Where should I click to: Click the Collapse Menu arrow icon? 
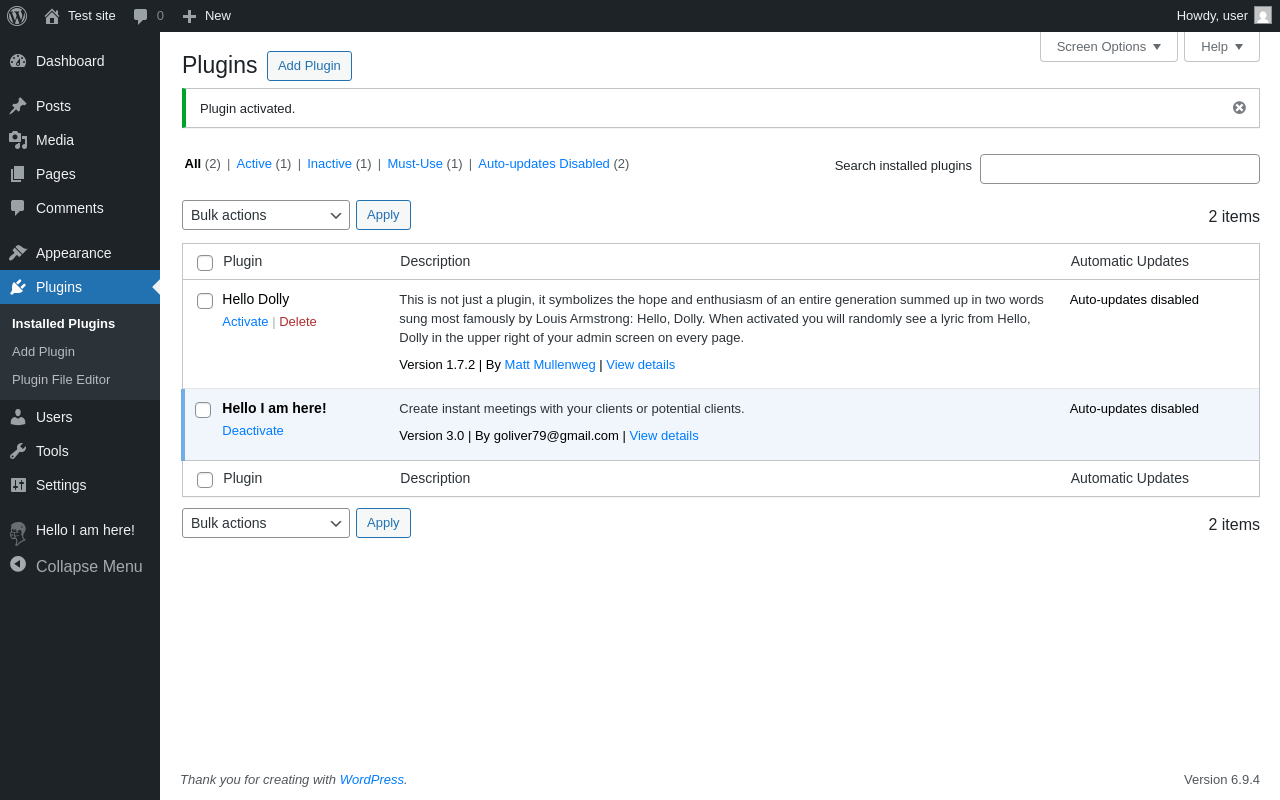[x=18, y=564]
